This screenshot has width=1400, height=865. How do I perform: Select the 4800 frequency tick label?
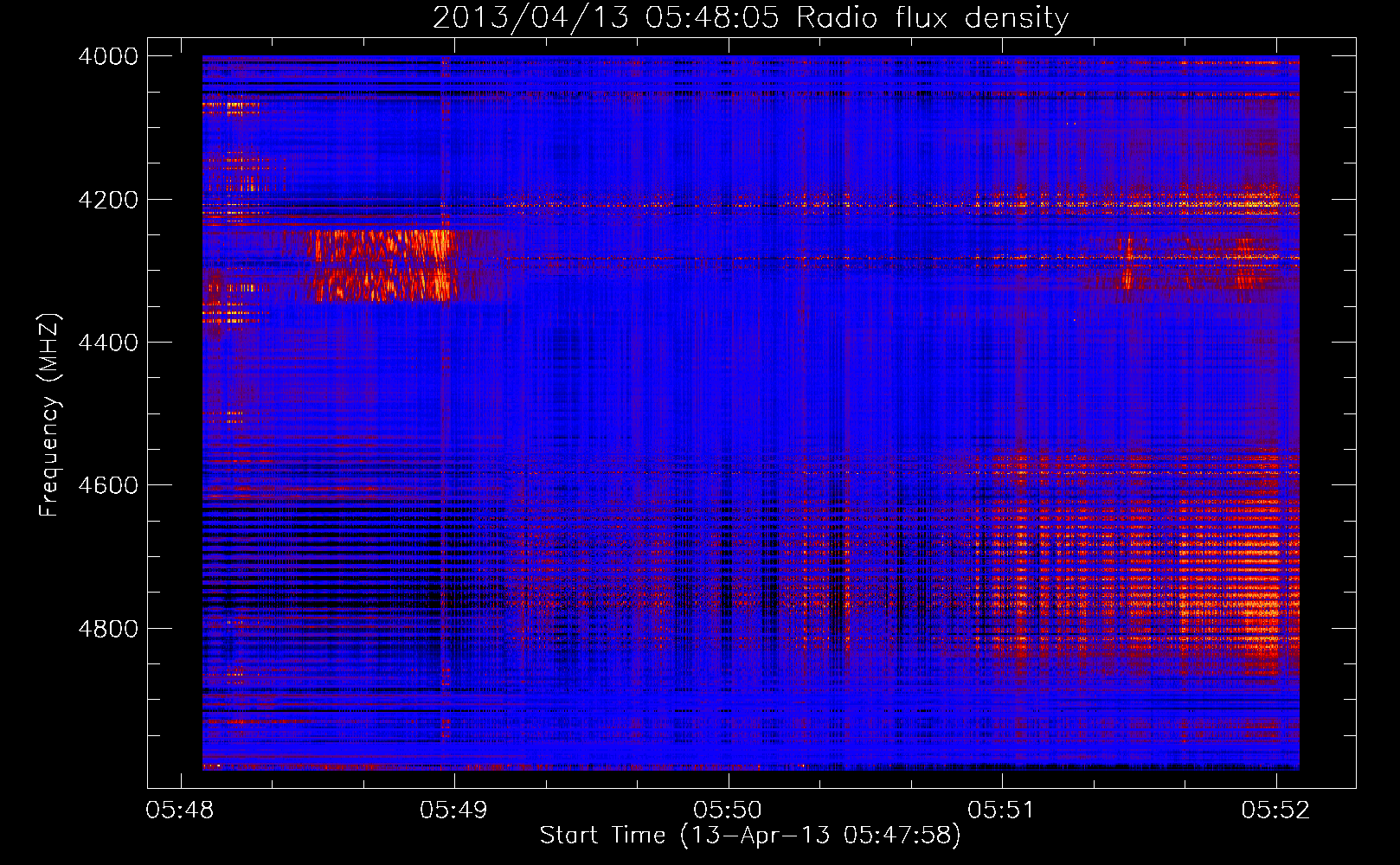point(108,628)
